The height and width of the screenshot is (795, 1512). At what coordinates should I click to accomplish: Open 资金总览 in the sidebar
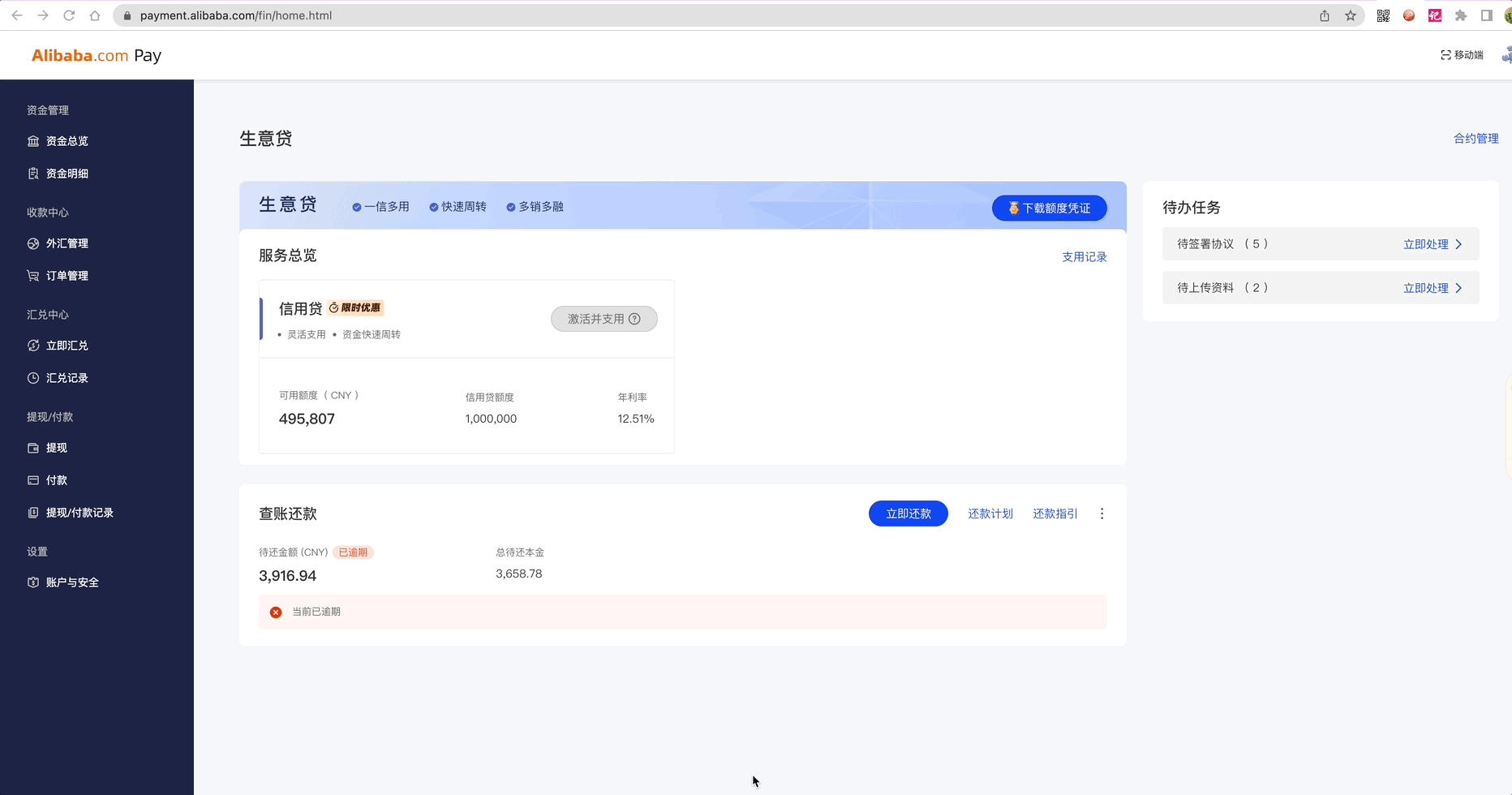pyautogui.click(x=67, y=140)
